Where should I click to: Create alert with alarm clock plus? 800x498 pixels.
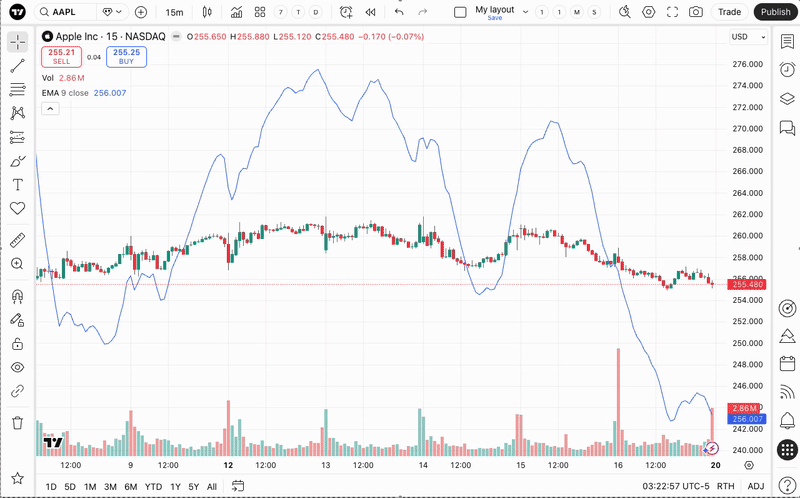coord(346,12)
